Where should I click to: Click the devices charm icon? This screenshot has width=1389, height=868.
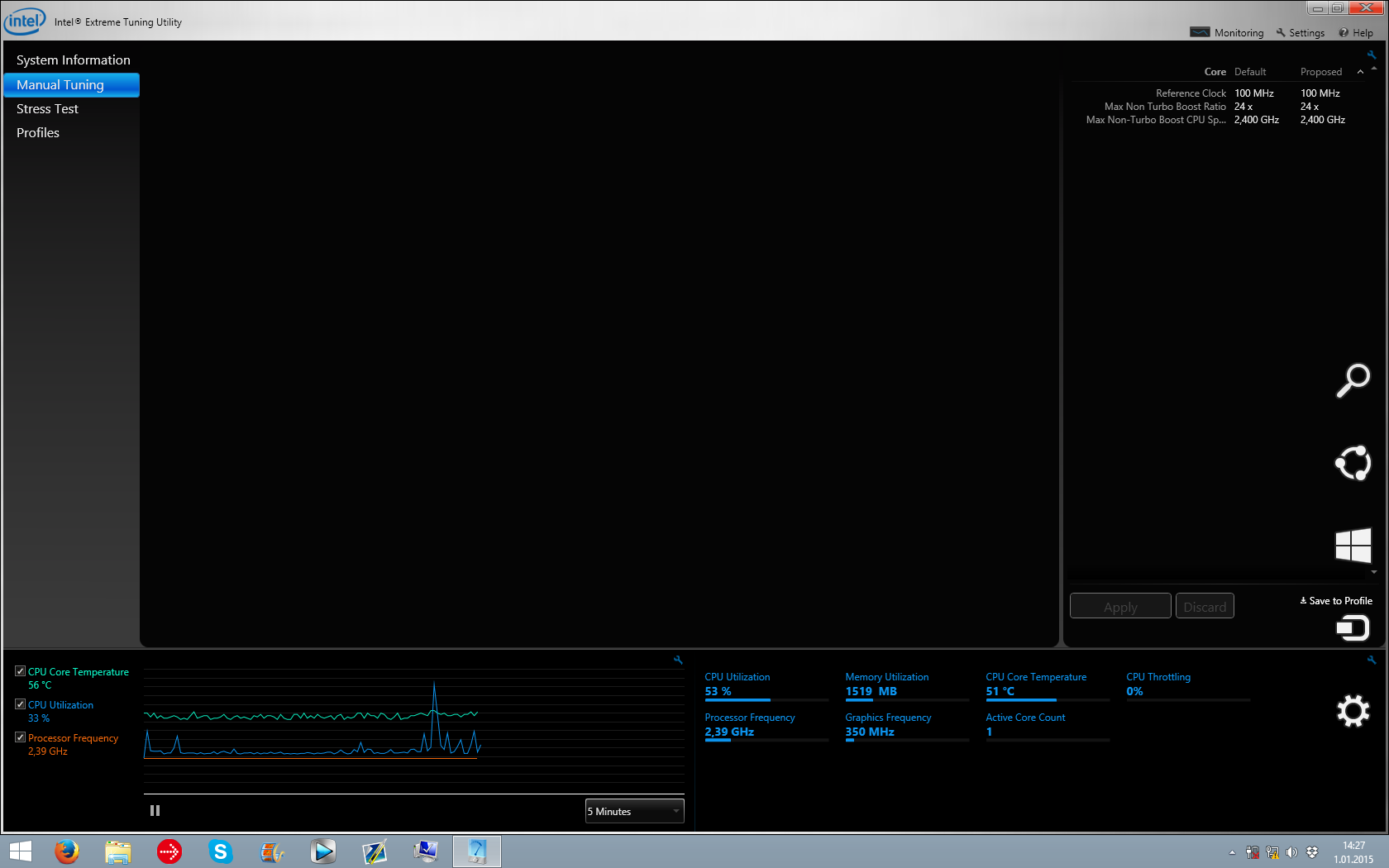click(1353, 629)
